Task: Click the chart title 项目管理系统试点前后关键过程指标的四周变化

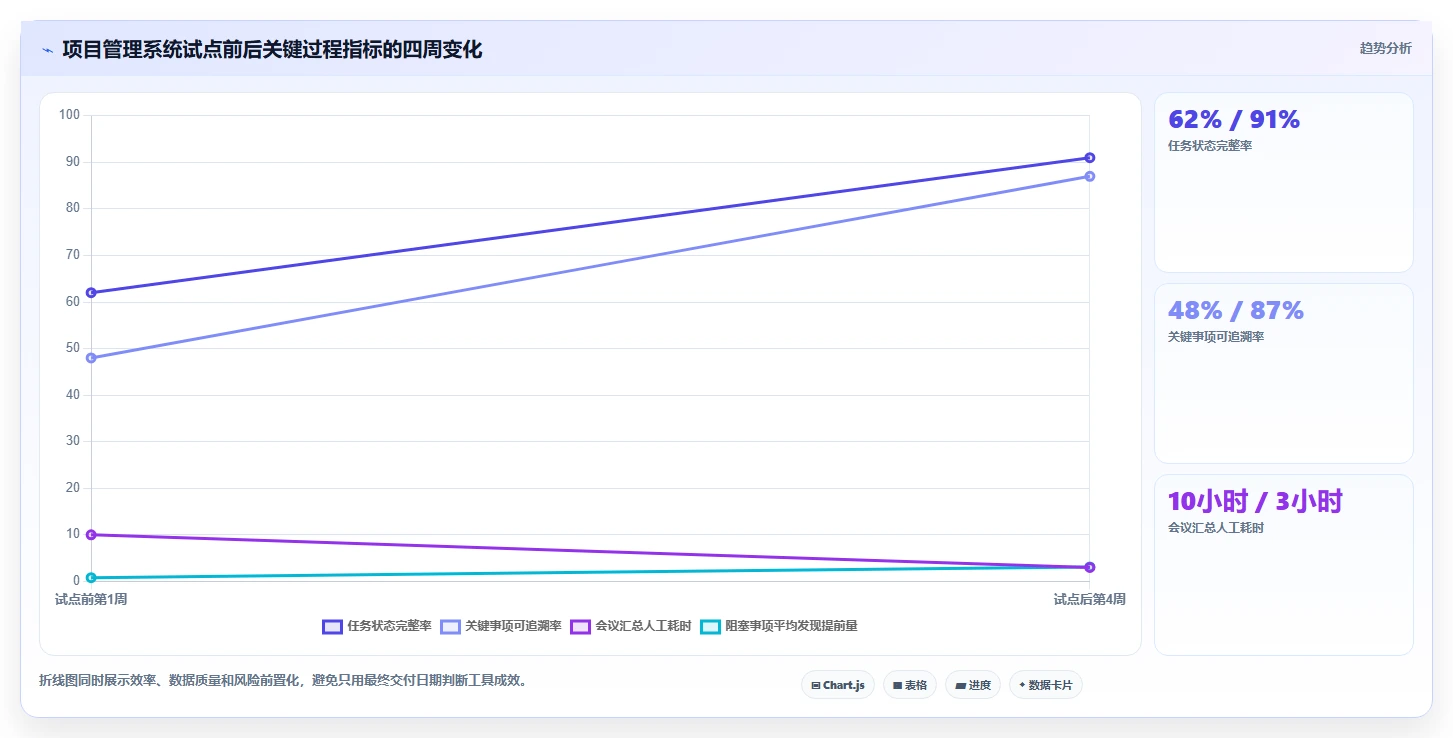Action: point(272,49)
